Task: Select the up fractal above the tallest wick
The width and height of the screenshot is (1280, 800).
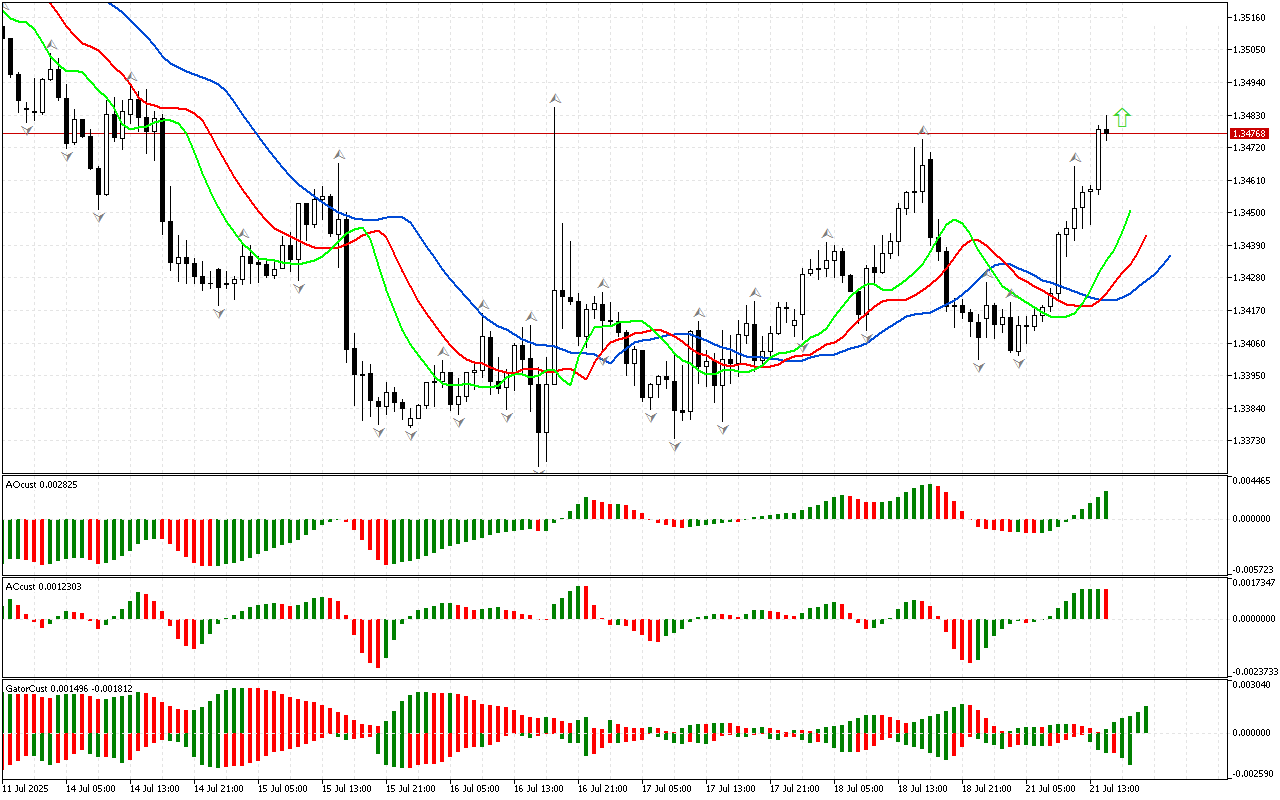Action: (x=555, y=98)
